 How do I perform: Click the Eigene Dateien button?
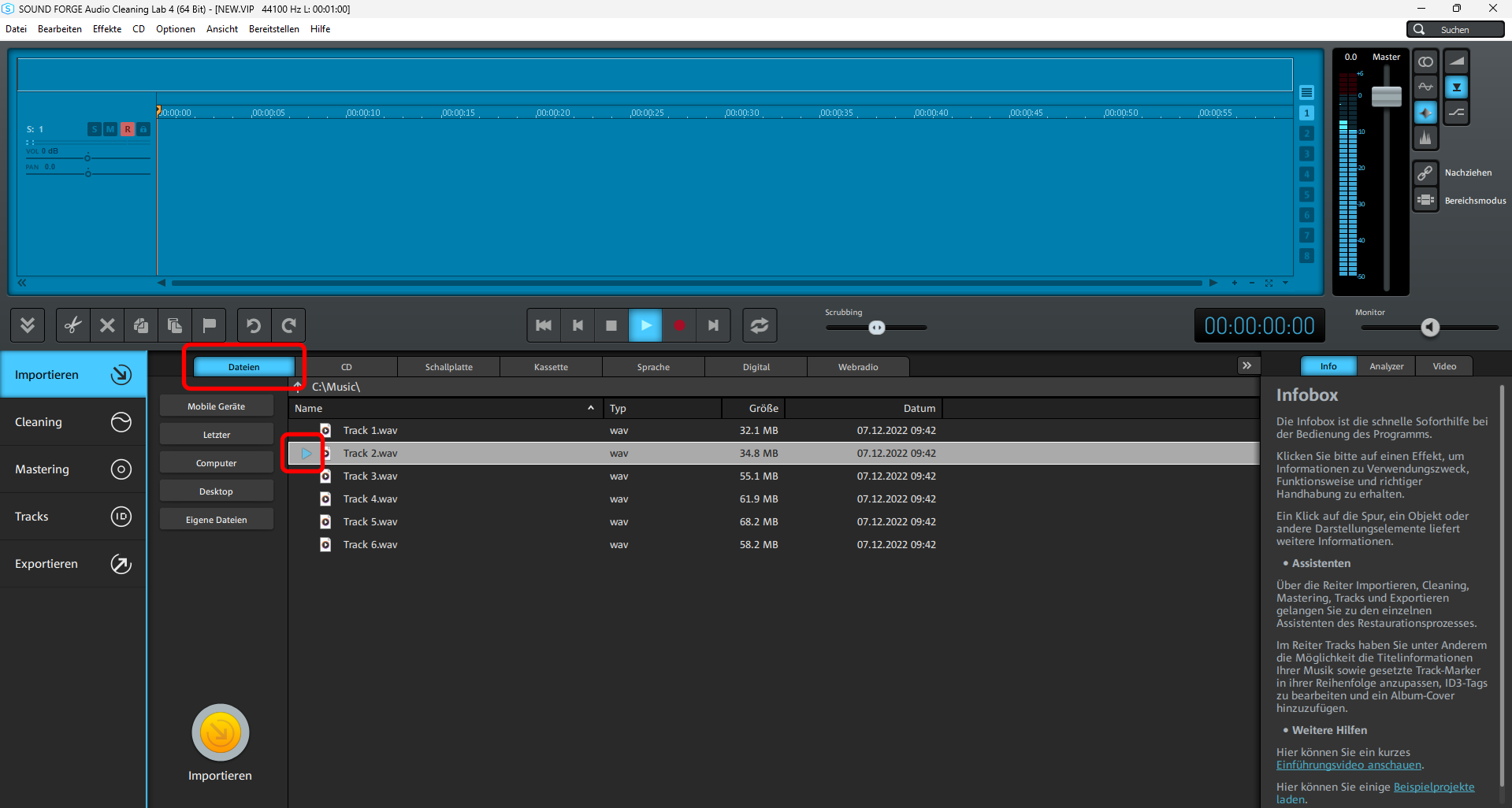point(217,520)
